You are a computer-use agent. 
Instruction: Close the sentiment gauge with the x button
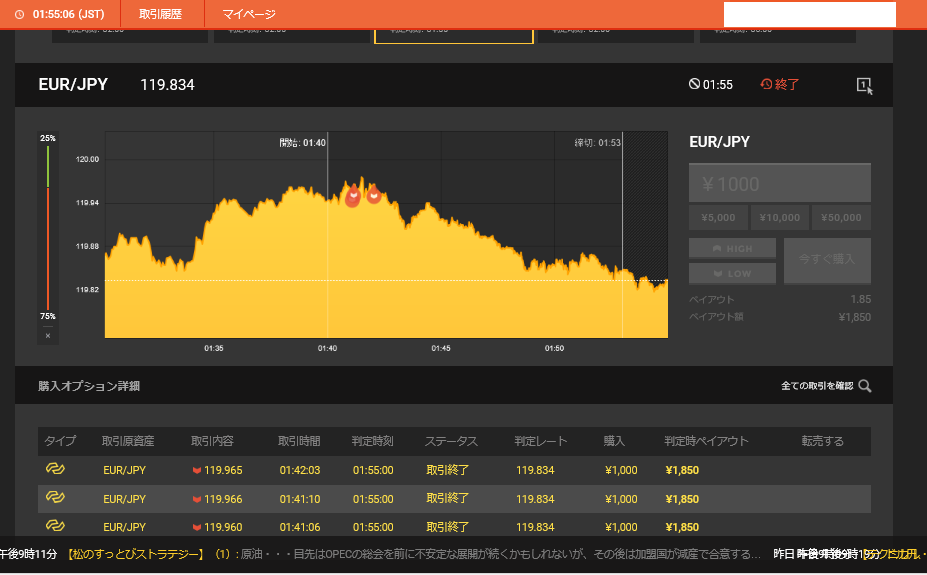(47, 335)
